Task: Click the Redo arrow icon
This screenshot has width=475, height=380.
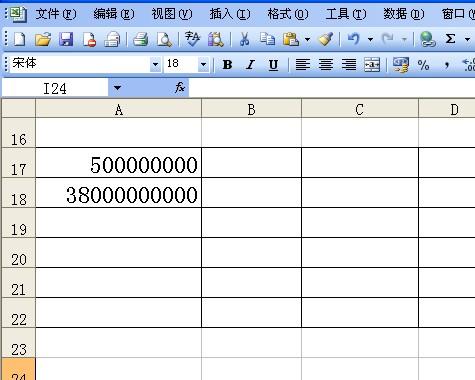Action: click(388, 39)
